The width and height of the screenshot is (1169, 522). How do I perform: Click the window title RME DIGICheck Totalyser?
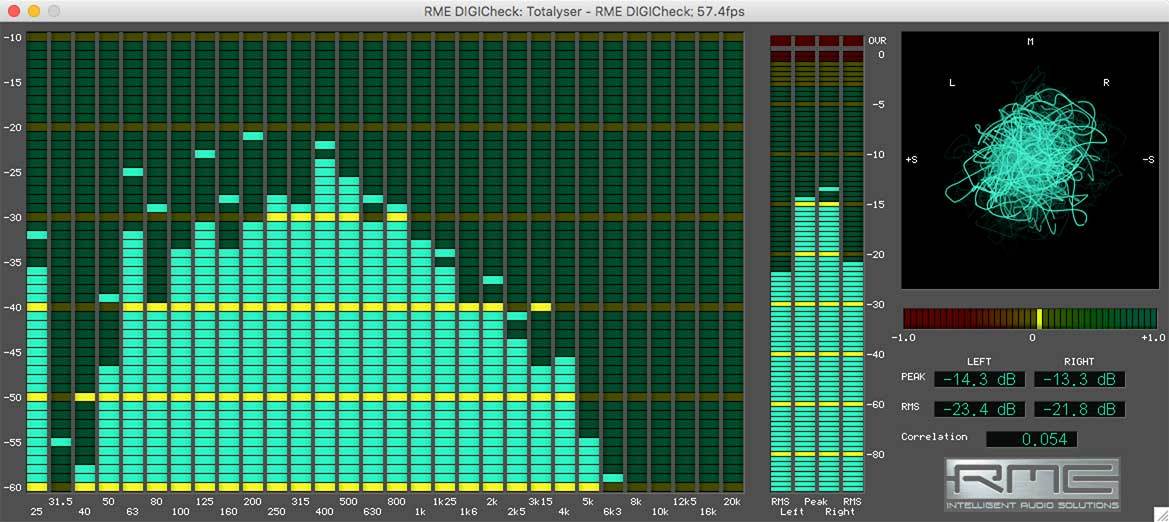pos(584,11)
